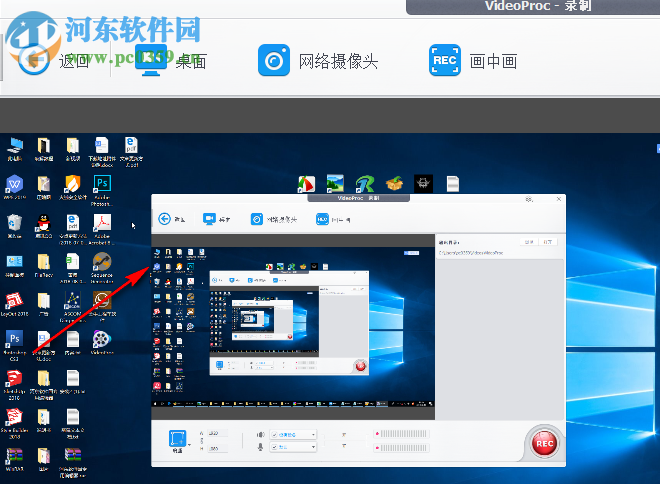Click the blue back arrow icon

[34, 60]
